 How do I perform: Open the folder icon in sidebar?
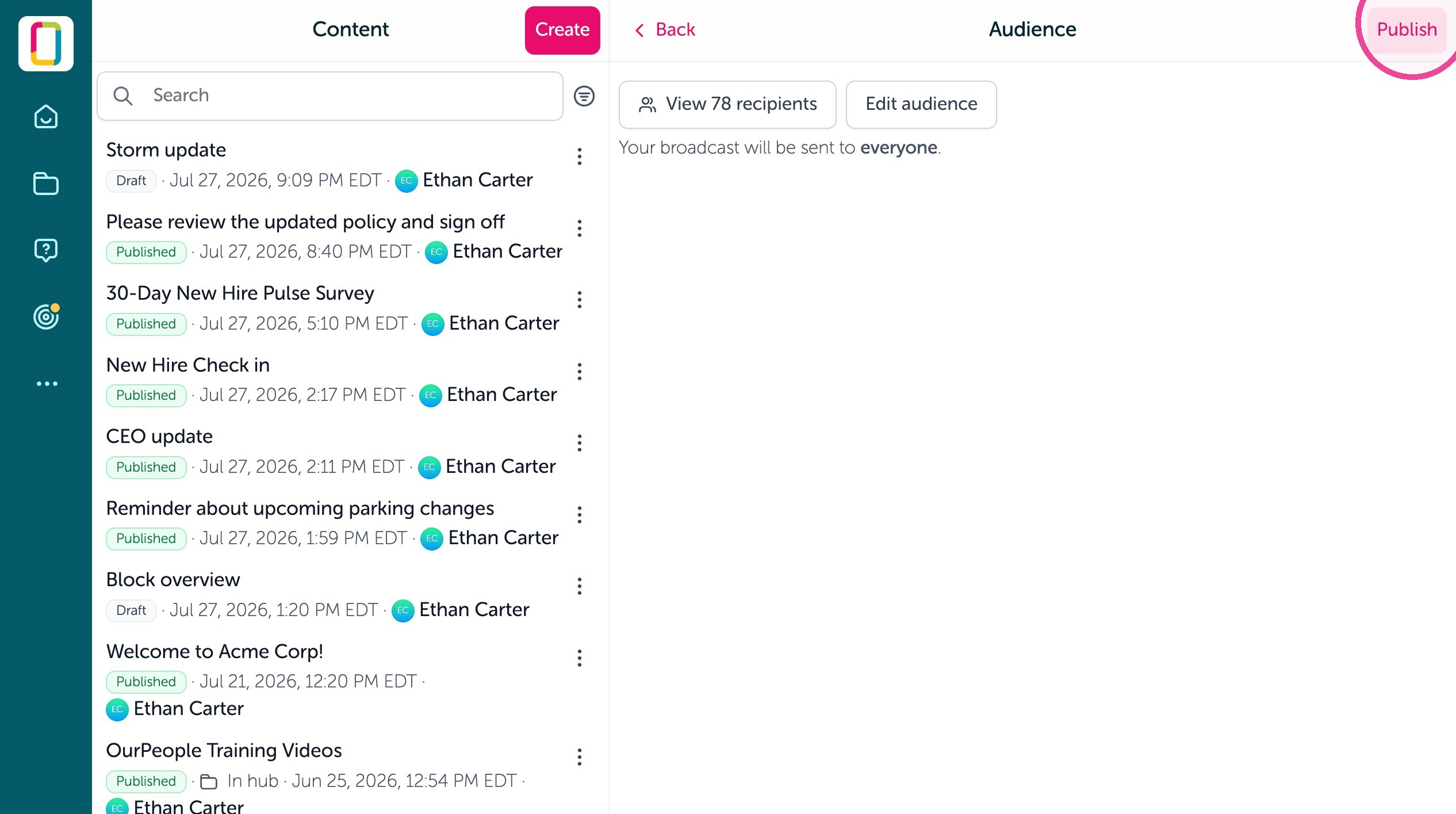(46, 184)
